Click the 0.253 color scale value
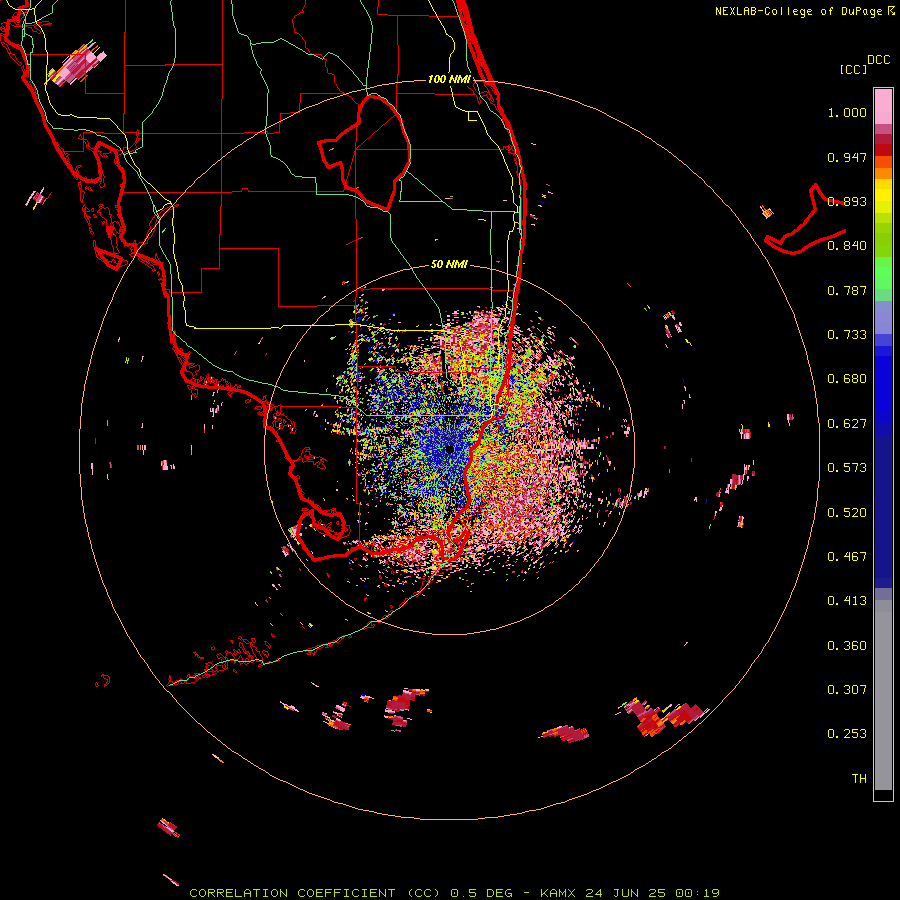Viewport: 900px width, 900px height. [847, 734]
